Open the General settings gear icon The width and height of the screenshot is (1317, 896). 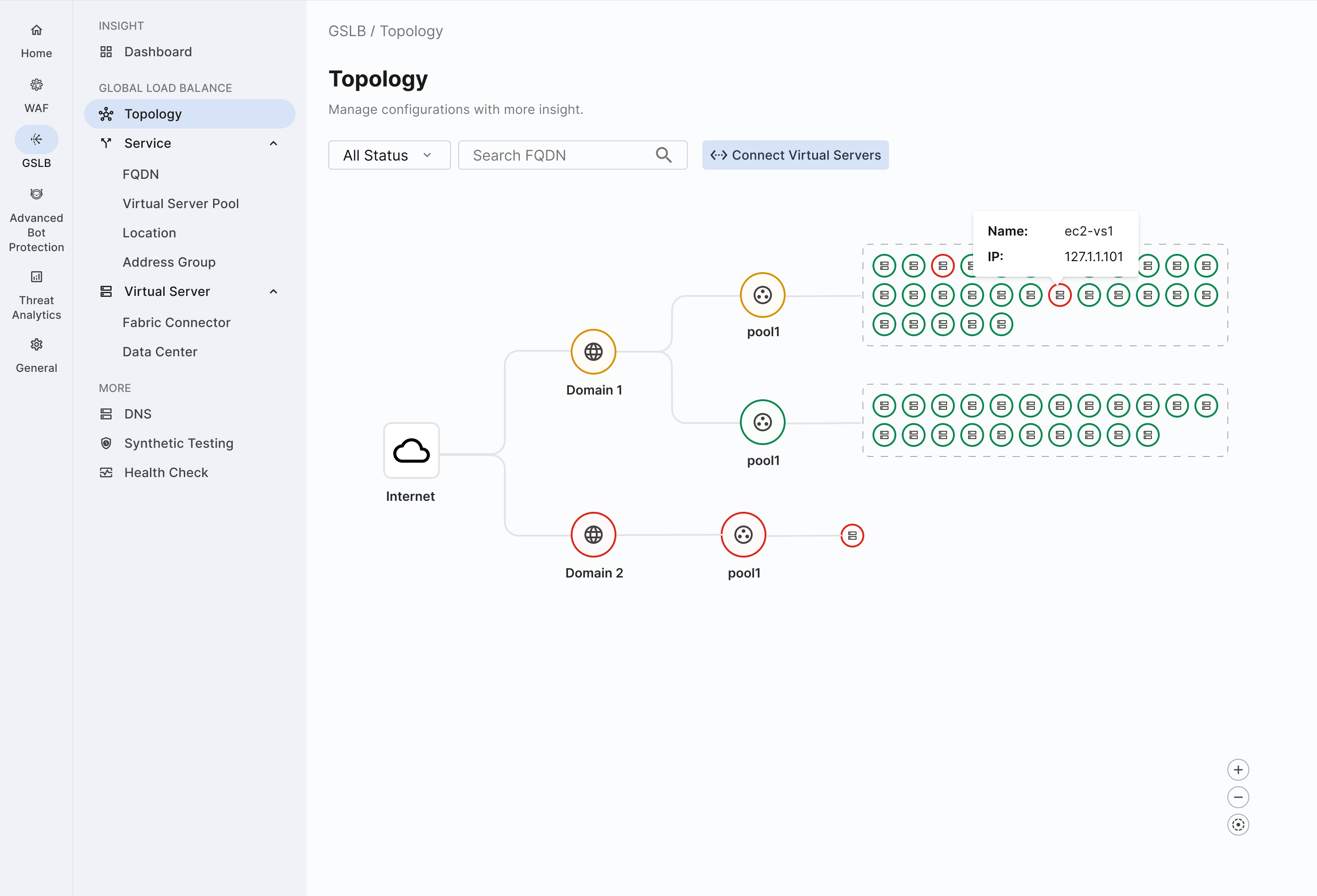click(36, 344)
